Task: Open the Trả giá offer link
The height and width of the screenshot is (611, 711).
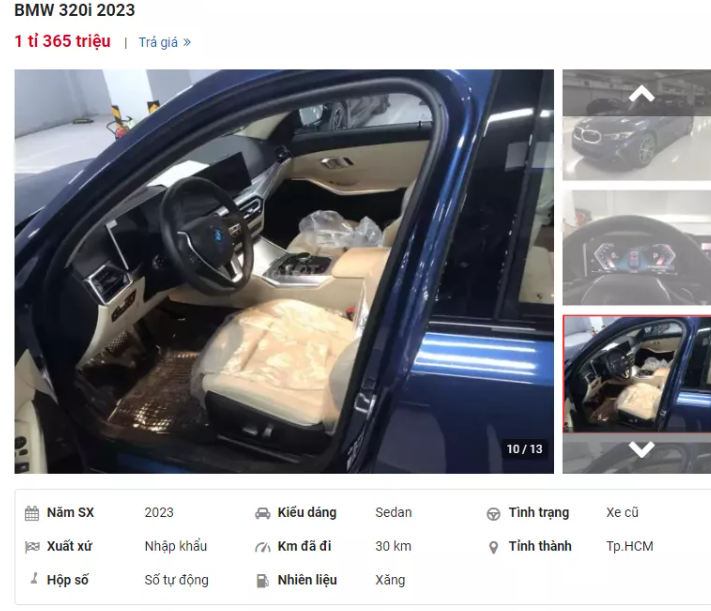Action: point(158,42)
